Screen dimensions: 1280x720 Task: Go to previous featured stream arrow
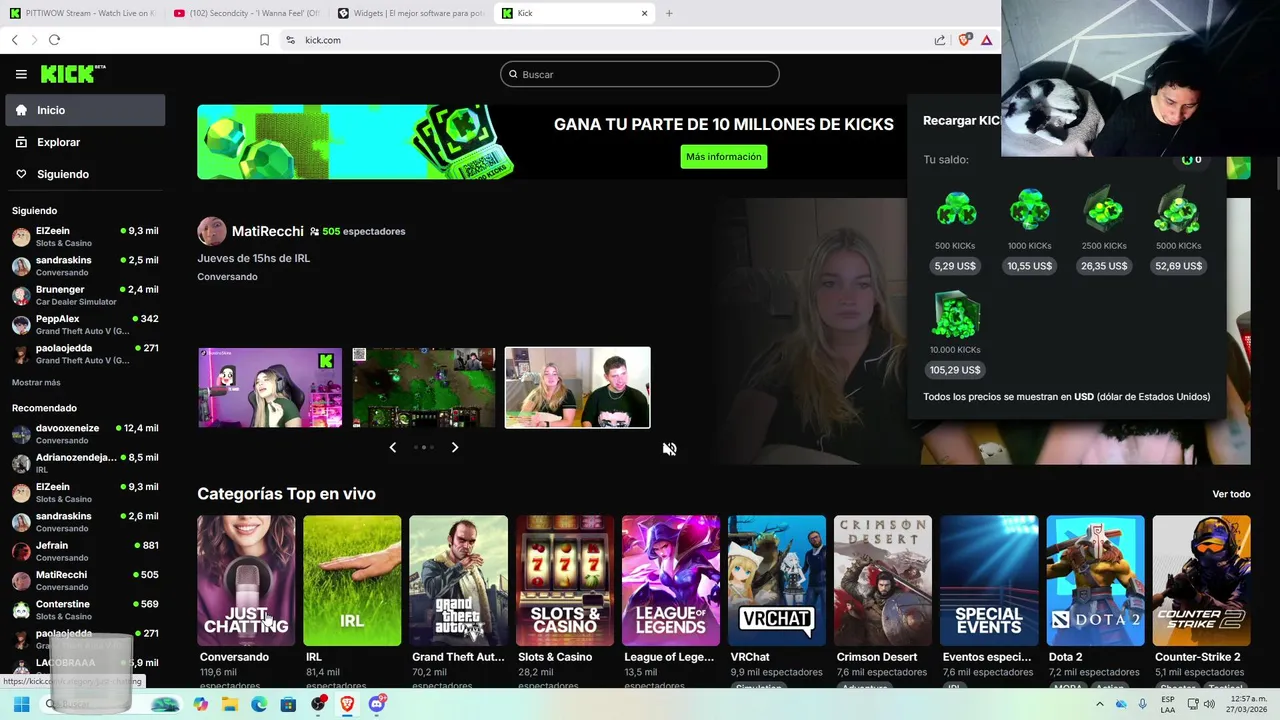pyautogui.click(x=392, y=447)
